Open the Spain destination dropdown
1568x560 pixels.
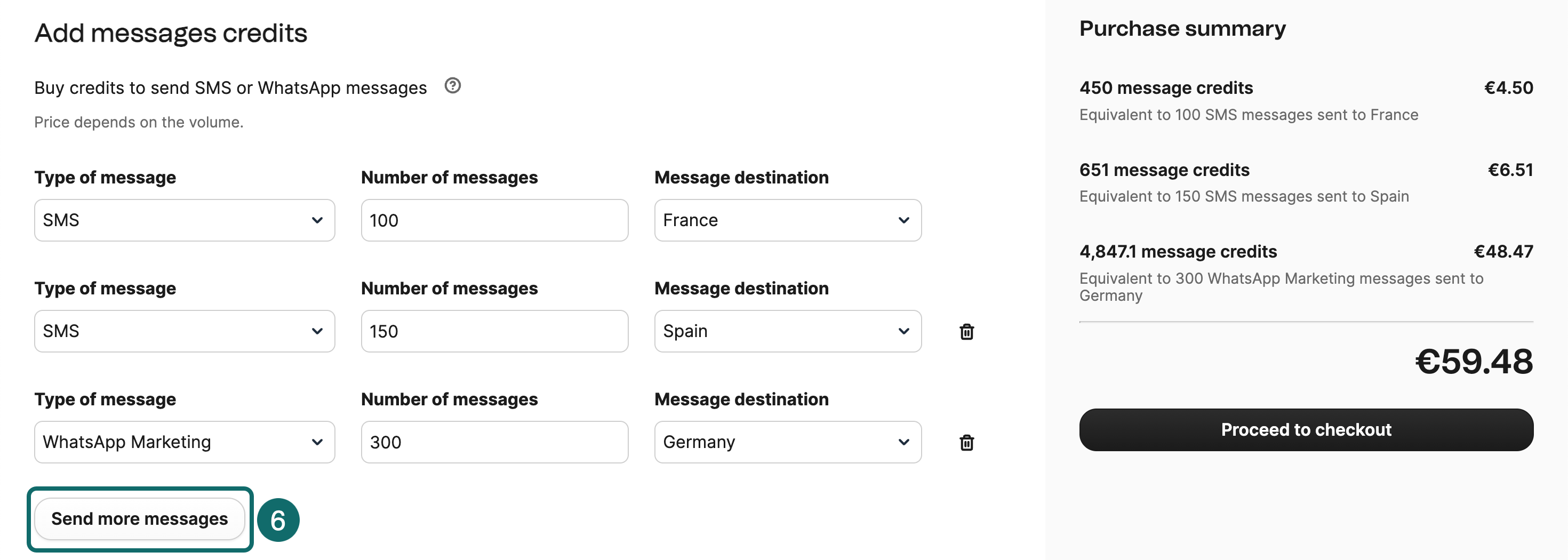[x=787, y=331]
